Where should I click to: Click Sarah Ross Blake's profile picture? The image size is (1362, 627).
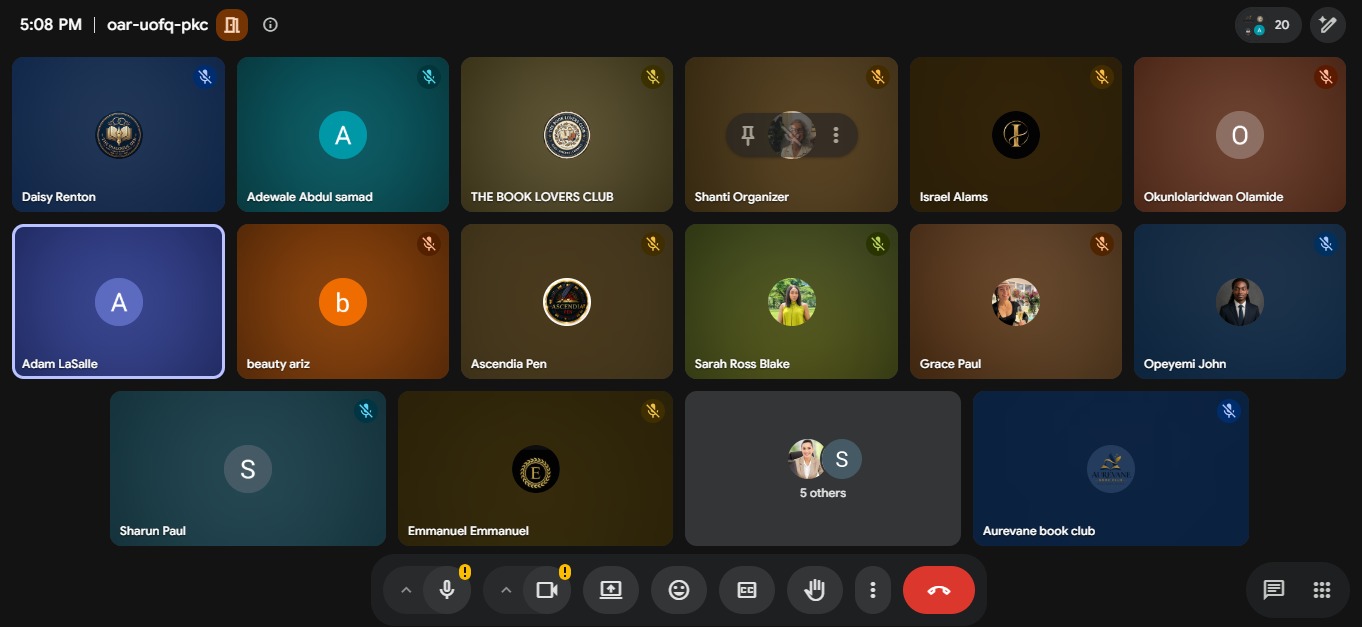(792, 302)
